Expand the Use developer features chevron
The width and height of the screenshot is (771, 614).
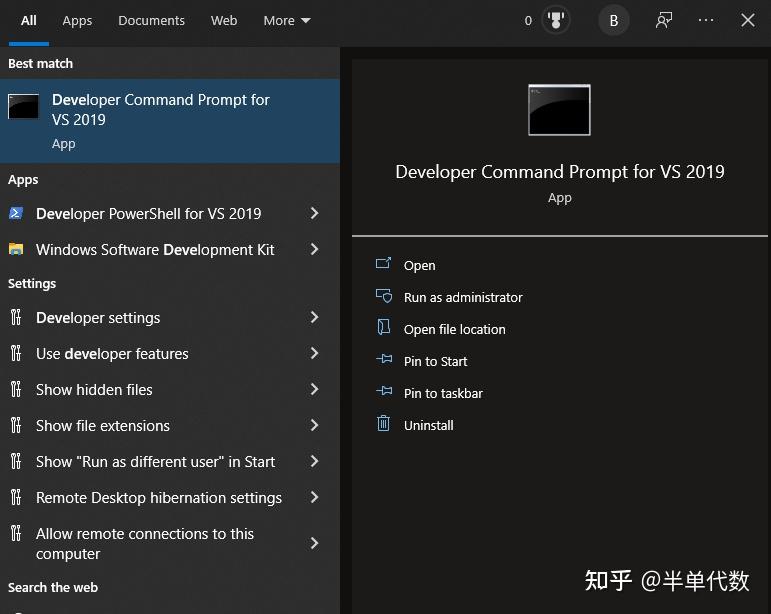(x=315, y=353)
